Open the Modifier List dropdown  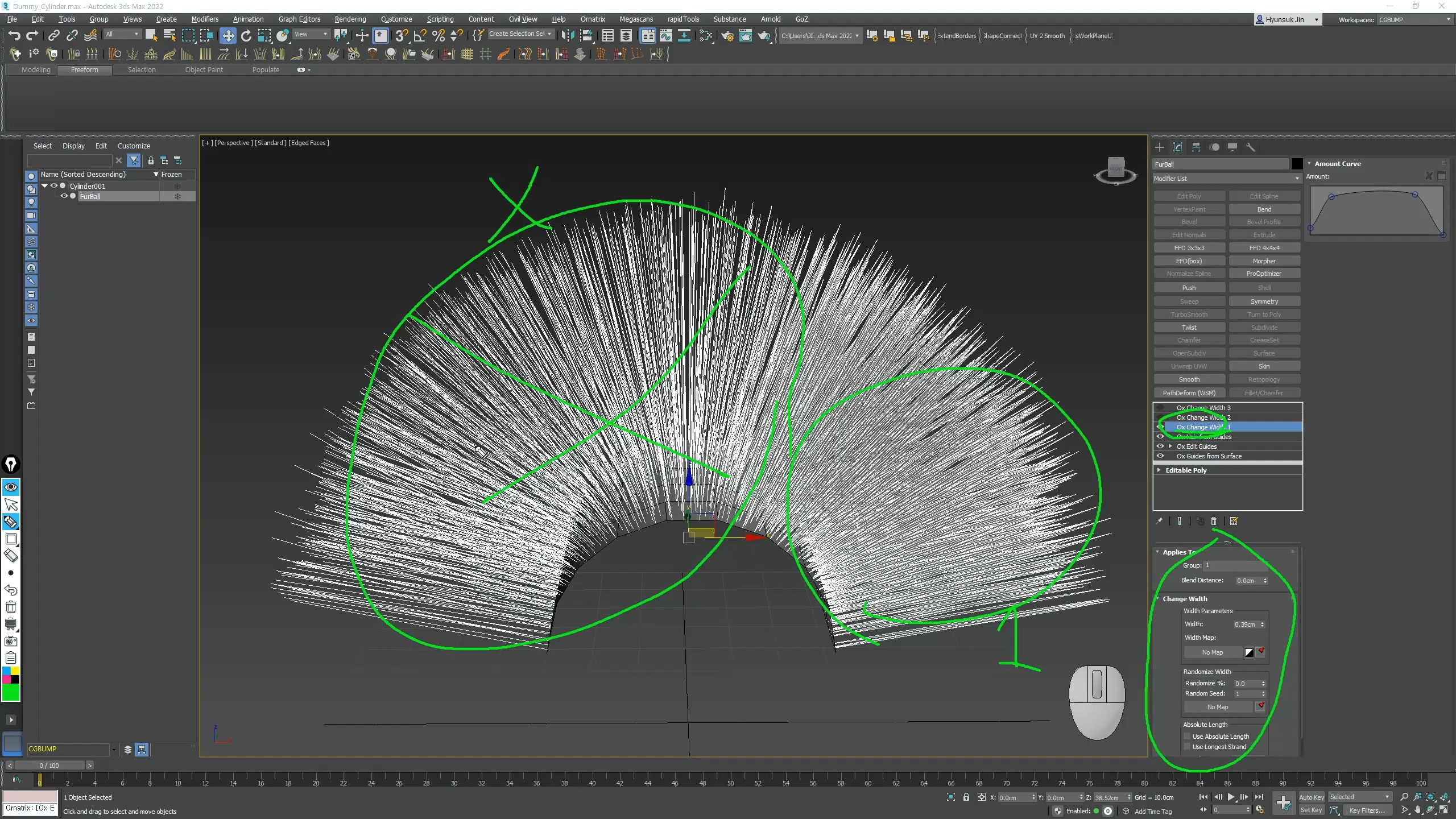(1227, 179)
